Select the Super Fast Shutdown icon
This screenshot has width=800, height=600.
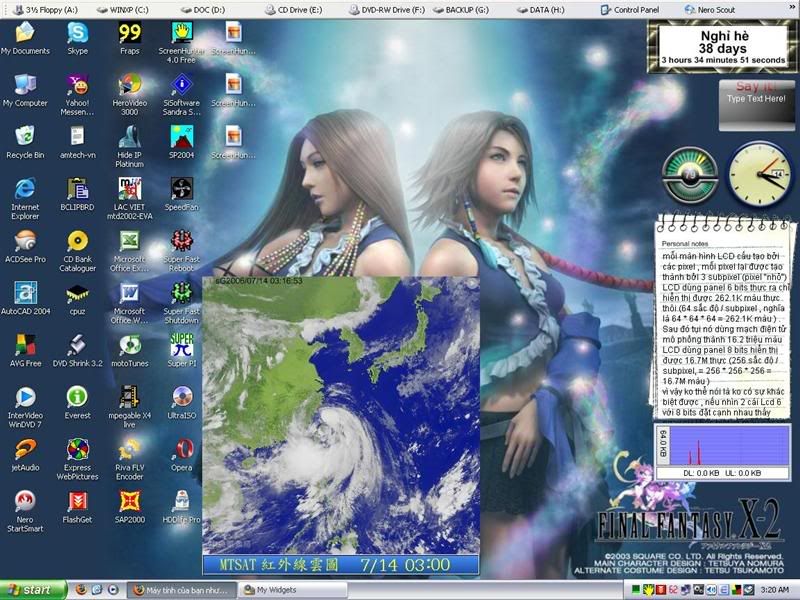tap(182, 303)
